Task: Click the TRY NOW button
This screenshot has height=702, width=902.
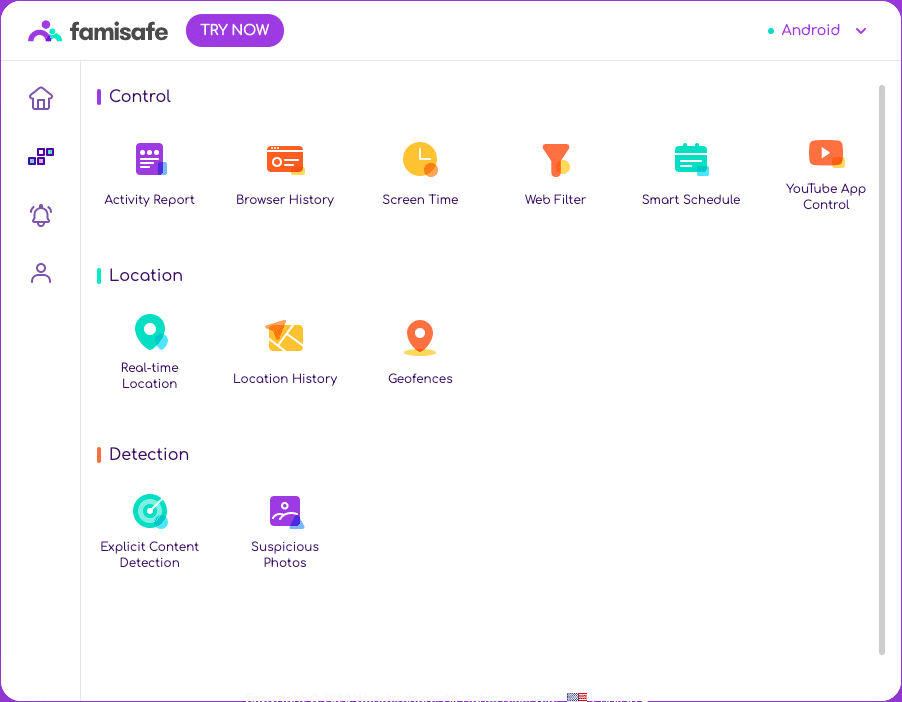Action: [235, 30]
